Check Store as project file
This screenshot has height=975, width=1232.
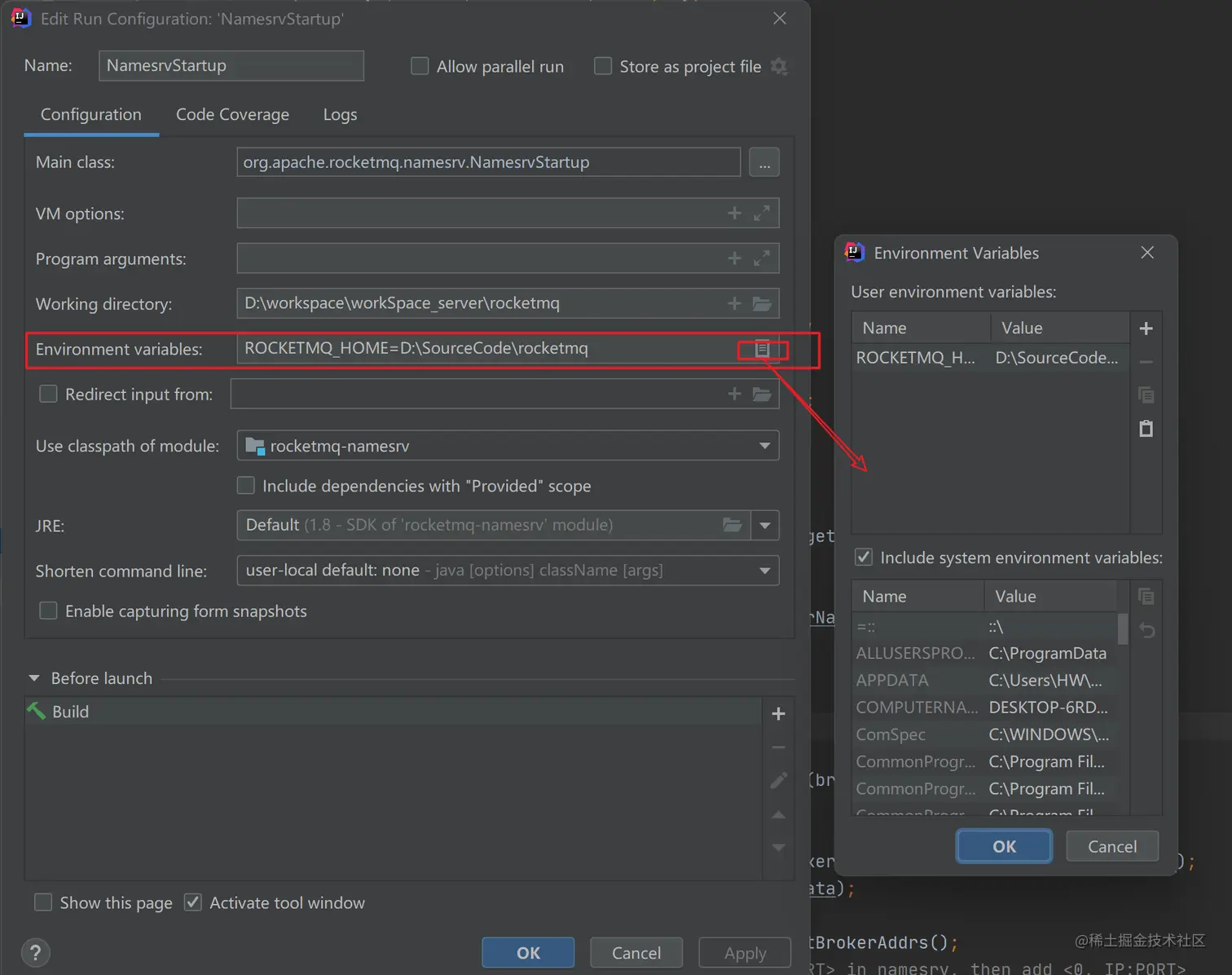coord(603,66)
